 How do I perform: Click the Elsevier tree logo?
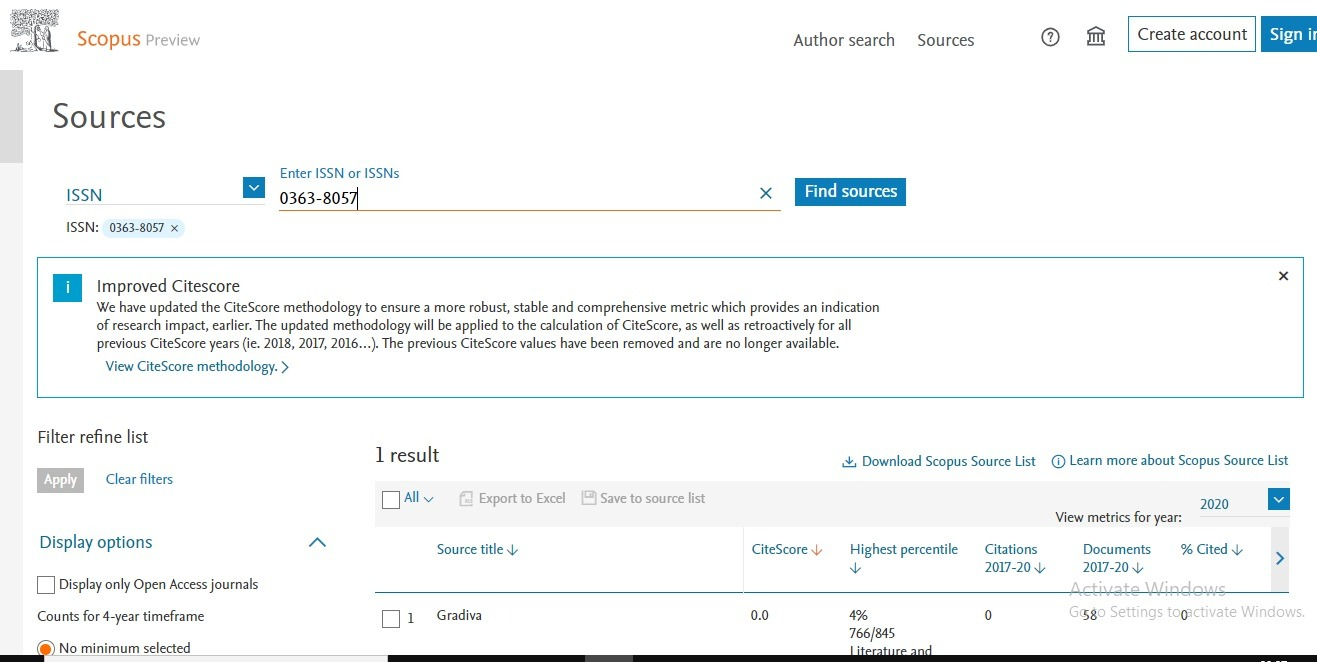35,31
